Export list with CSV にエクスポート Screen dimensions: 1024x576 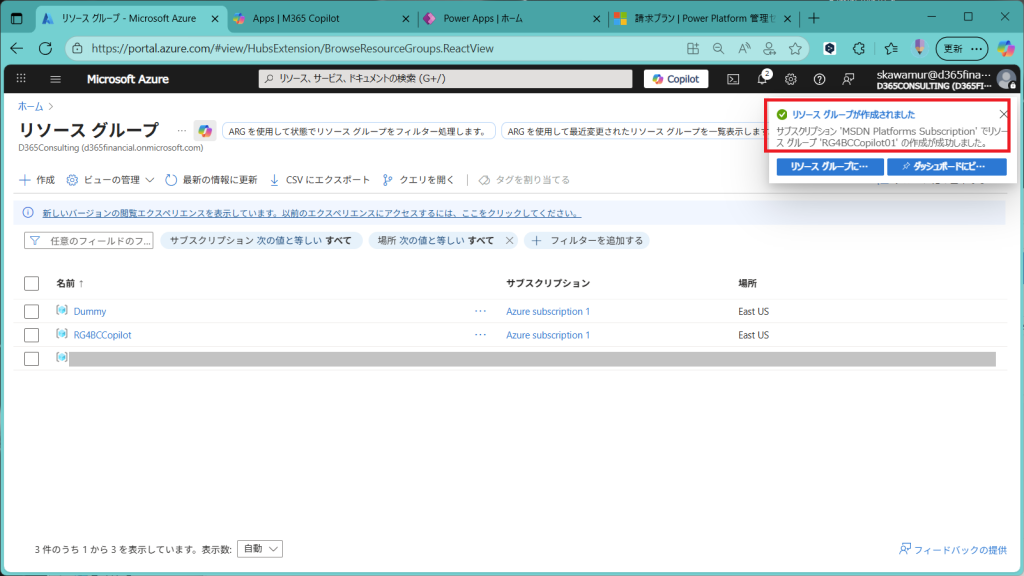pos(320,180)
